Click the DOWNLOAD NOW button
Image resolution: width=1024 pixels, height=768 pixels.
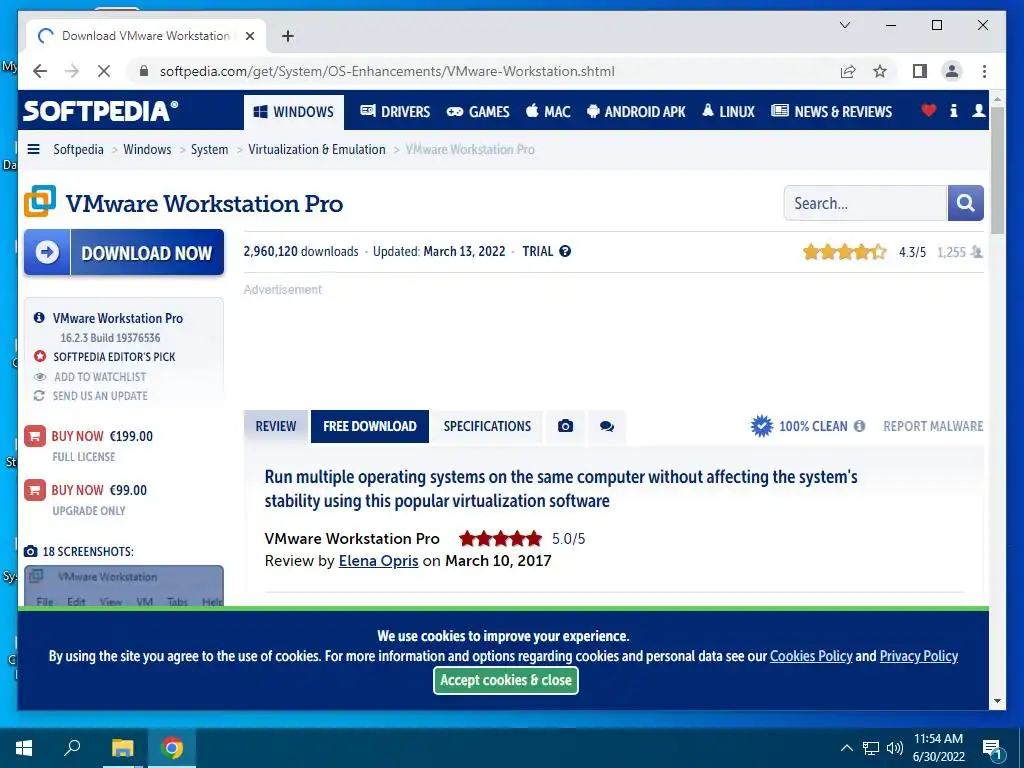pos(124,252)
